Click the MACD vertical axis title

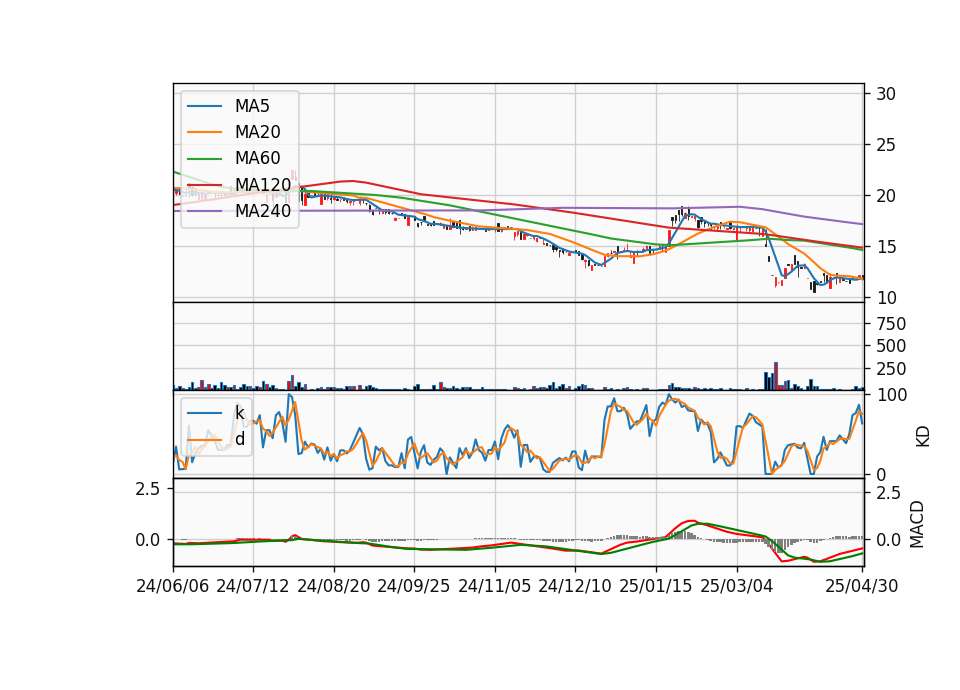[x=917, y=524]
